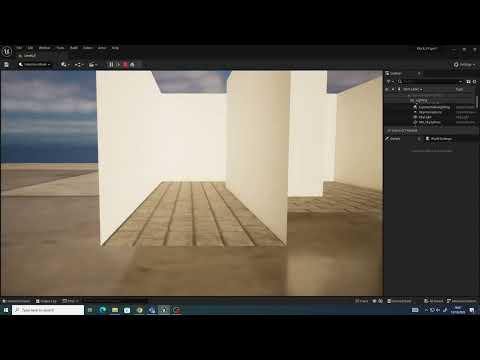Select ExponentialHeightFog in the Outliner

pyautogui.click(x=434, y=107)
